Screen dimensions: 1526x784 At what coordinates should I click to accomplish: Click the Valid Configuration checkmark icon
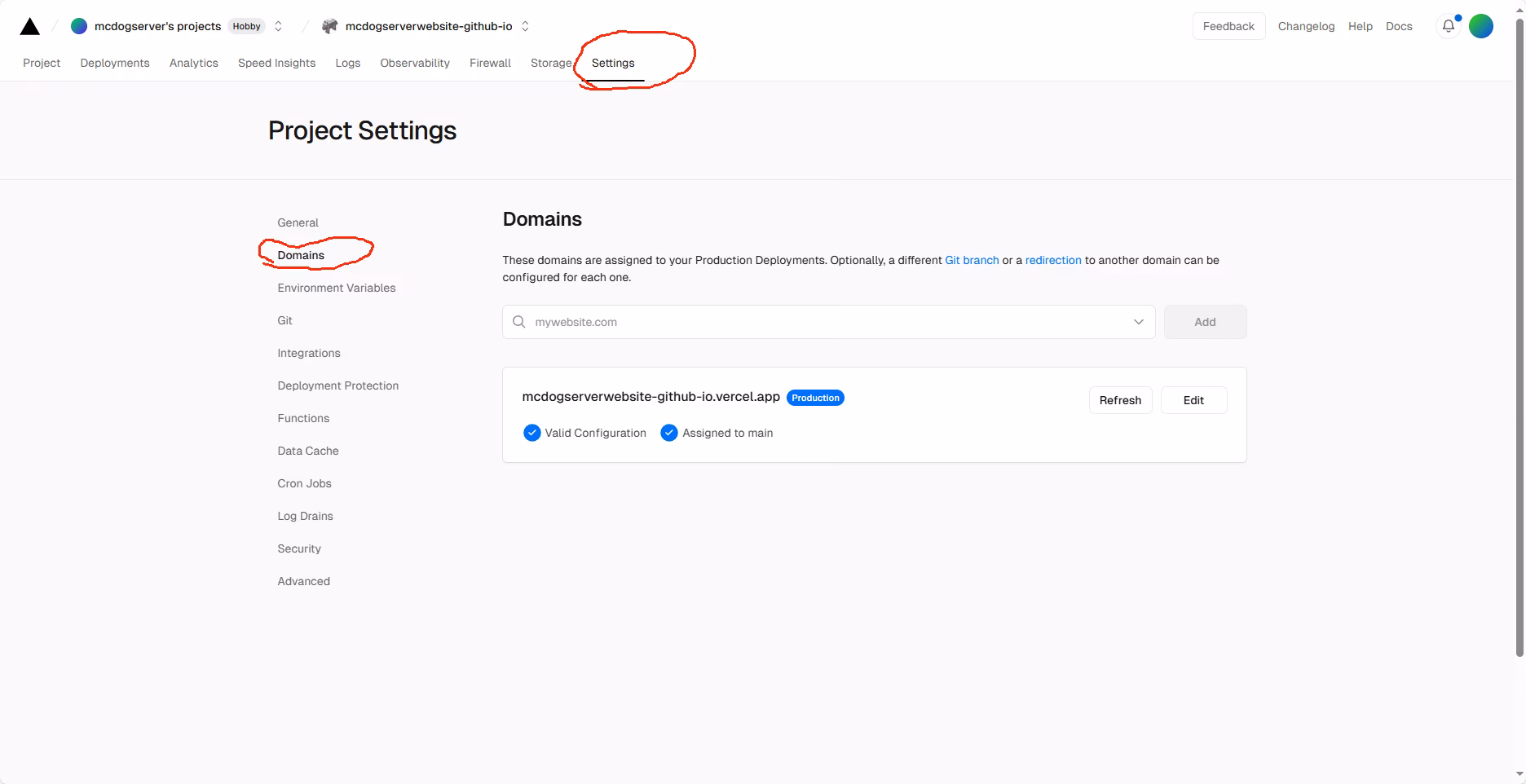click(531, 433)
